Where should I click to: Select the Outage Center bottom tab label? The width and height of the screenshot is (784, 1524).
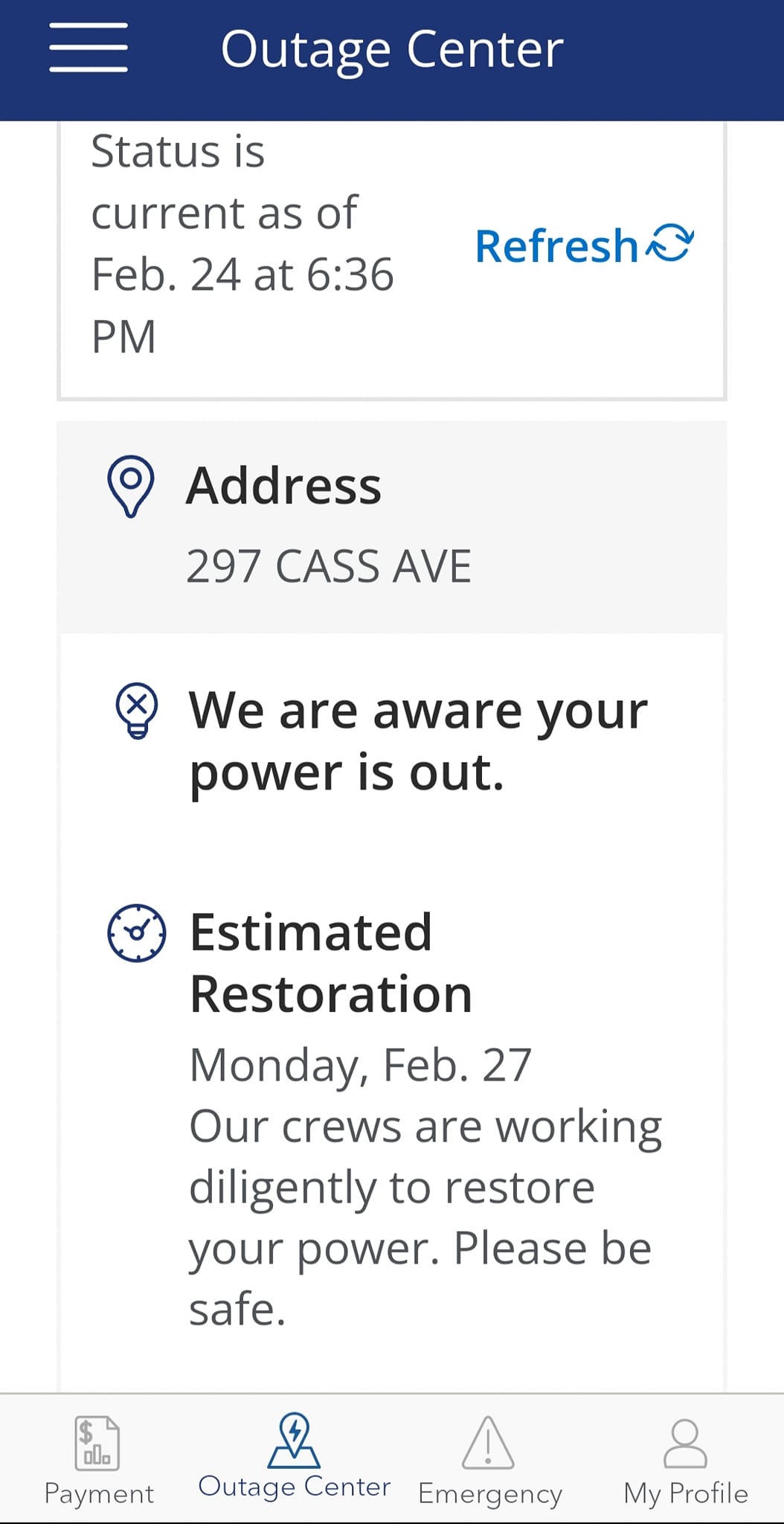[x=294, y=1487]
